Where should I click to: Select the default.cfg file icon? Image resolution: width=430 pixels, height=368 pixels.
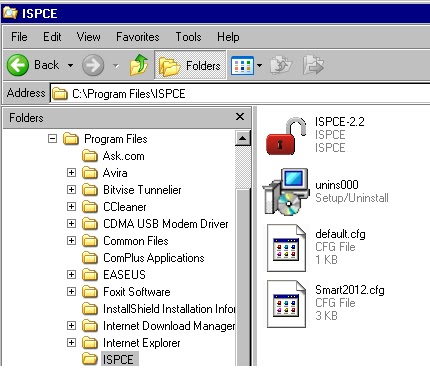pyautogui.click(x=286, y=248)
